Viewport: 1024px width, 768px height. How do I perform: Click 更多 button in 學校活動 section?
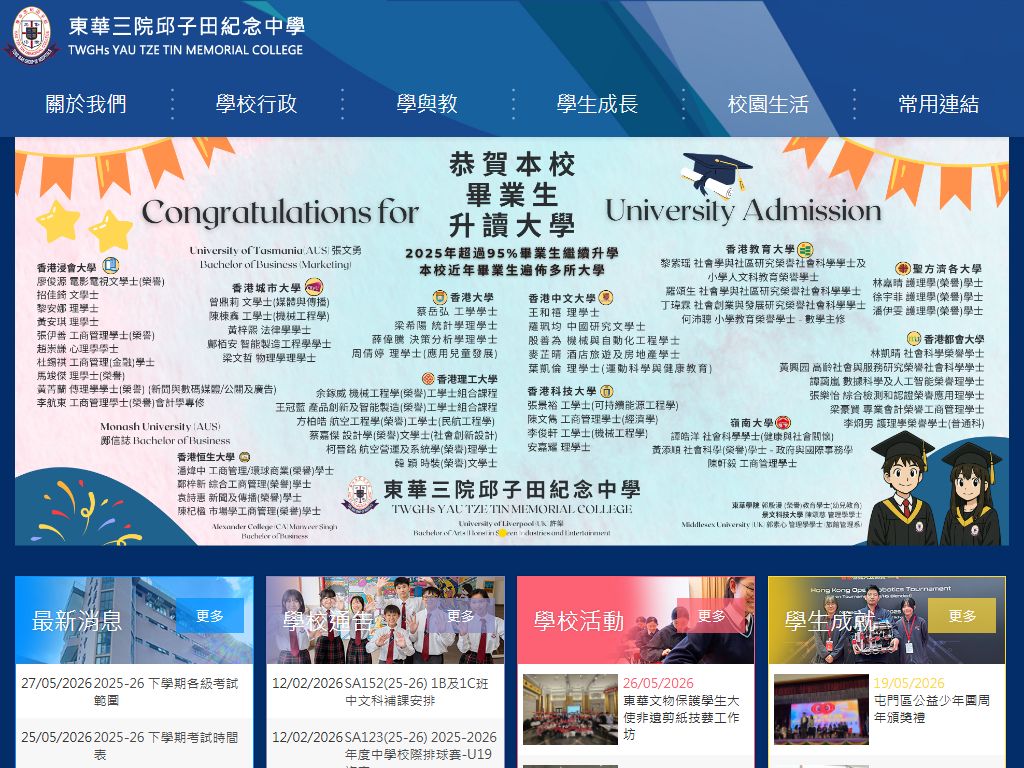coord(711,616)
